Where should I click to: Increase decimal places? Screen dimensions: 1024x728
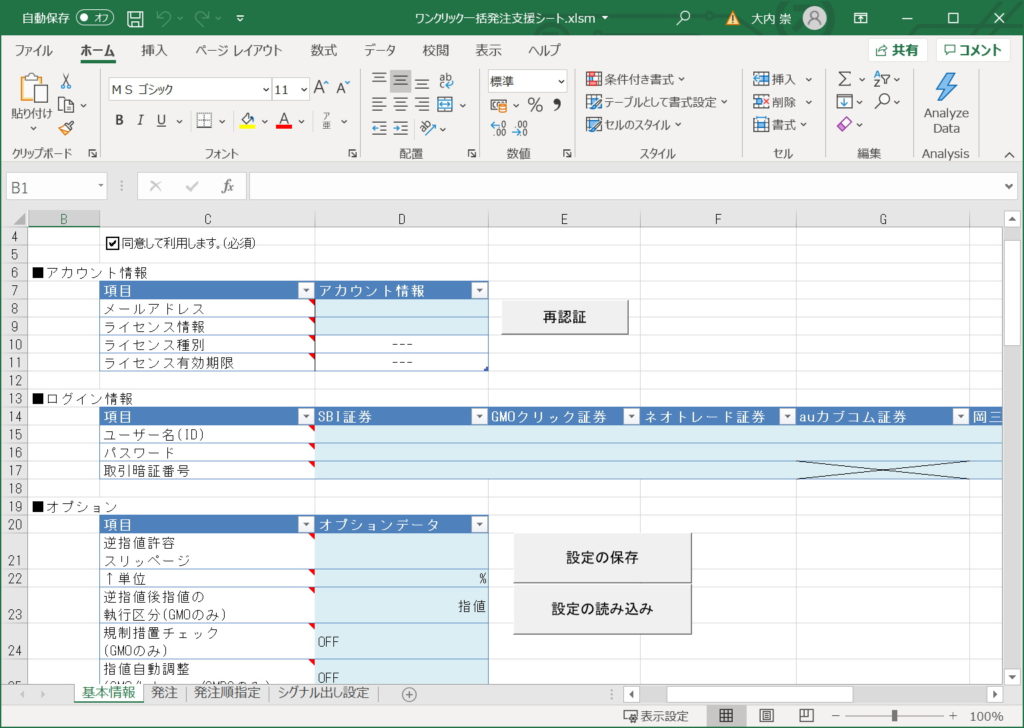[498, 129]
